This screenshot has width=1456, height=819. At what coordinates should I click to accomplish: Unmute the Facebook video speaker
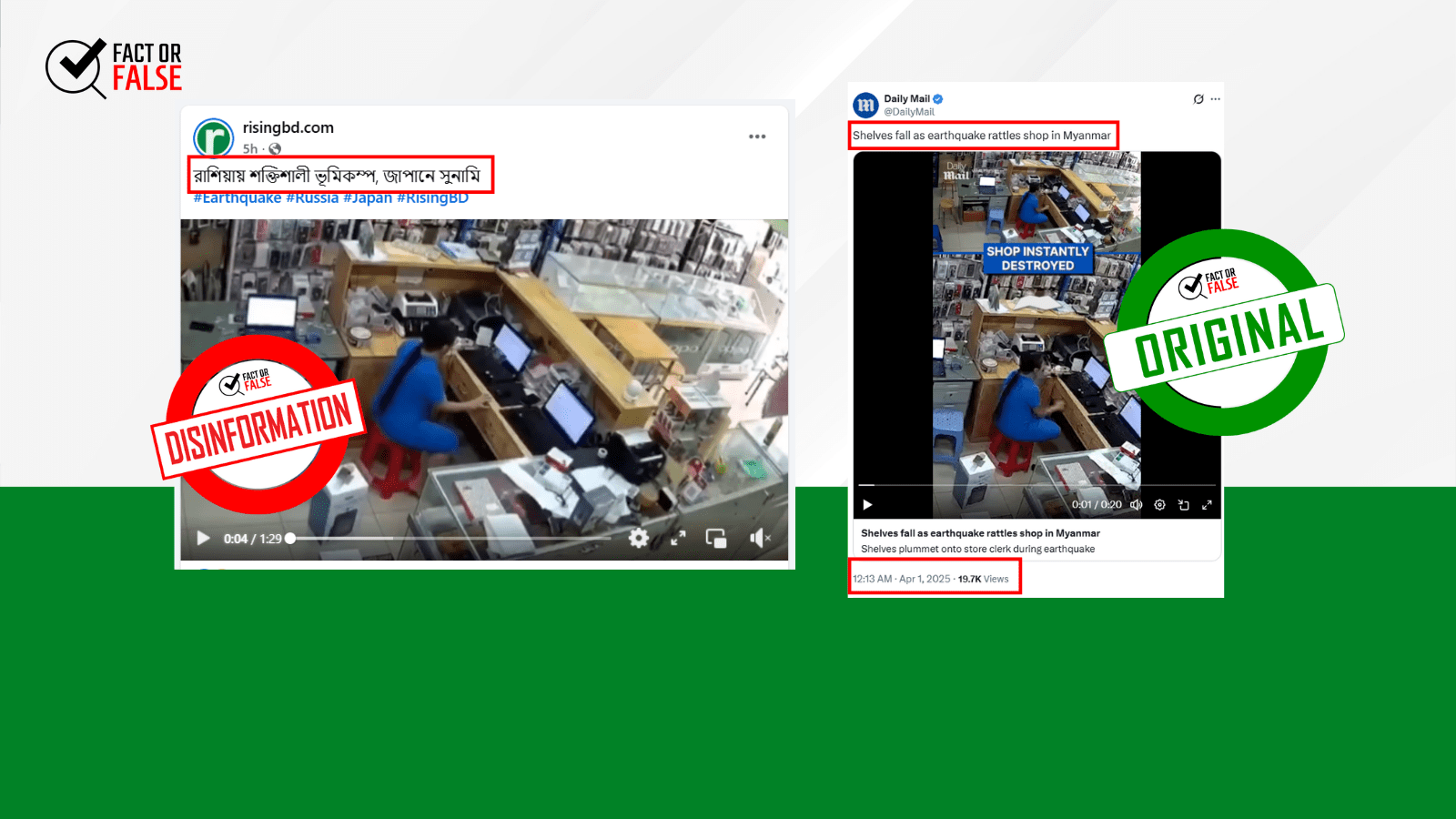click(x=759, y=539)
